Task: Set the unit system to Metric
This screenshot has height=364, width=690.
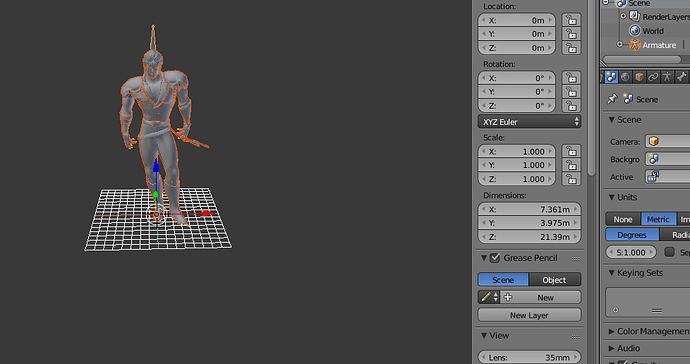Action: tap(658, 219)
